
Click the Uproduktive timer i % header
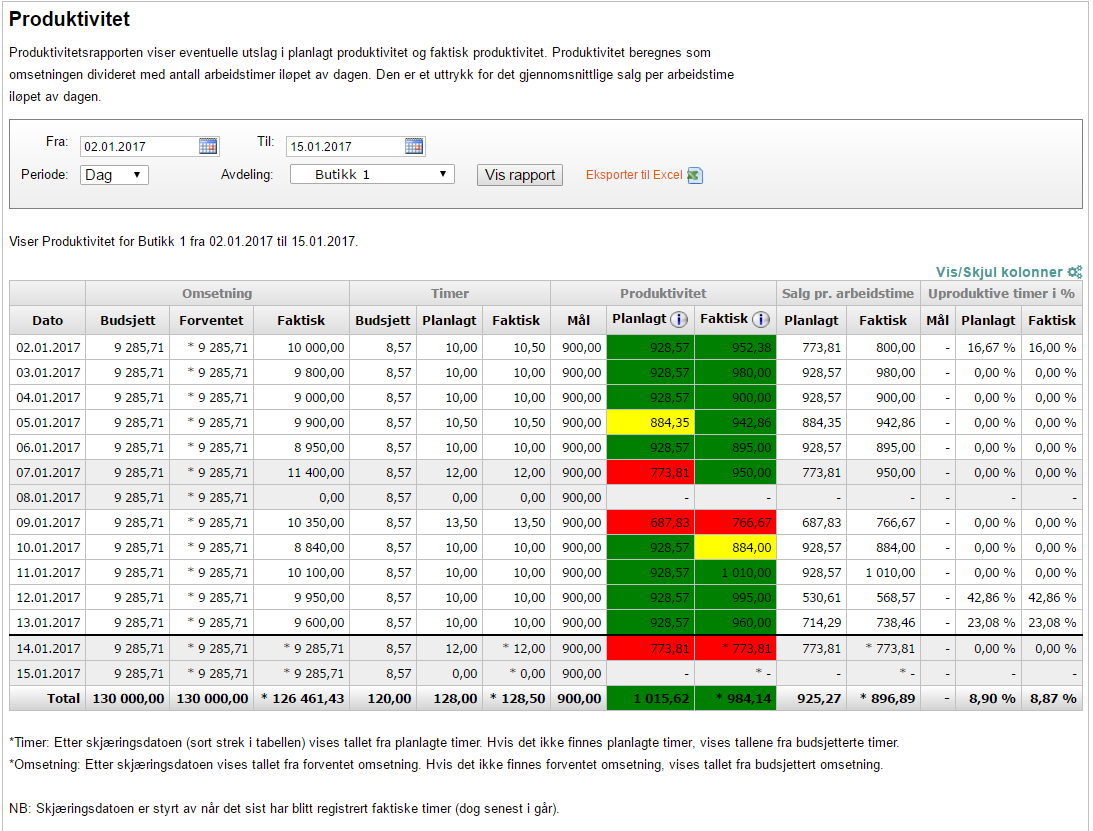(1001, 293)
